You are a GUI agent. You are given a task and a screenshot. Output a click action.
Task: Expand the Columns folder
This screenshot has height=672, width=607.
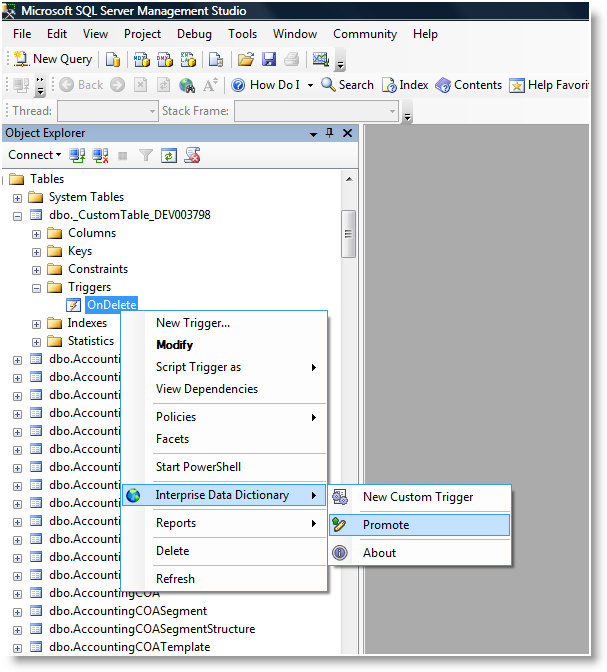click(36, 234)
